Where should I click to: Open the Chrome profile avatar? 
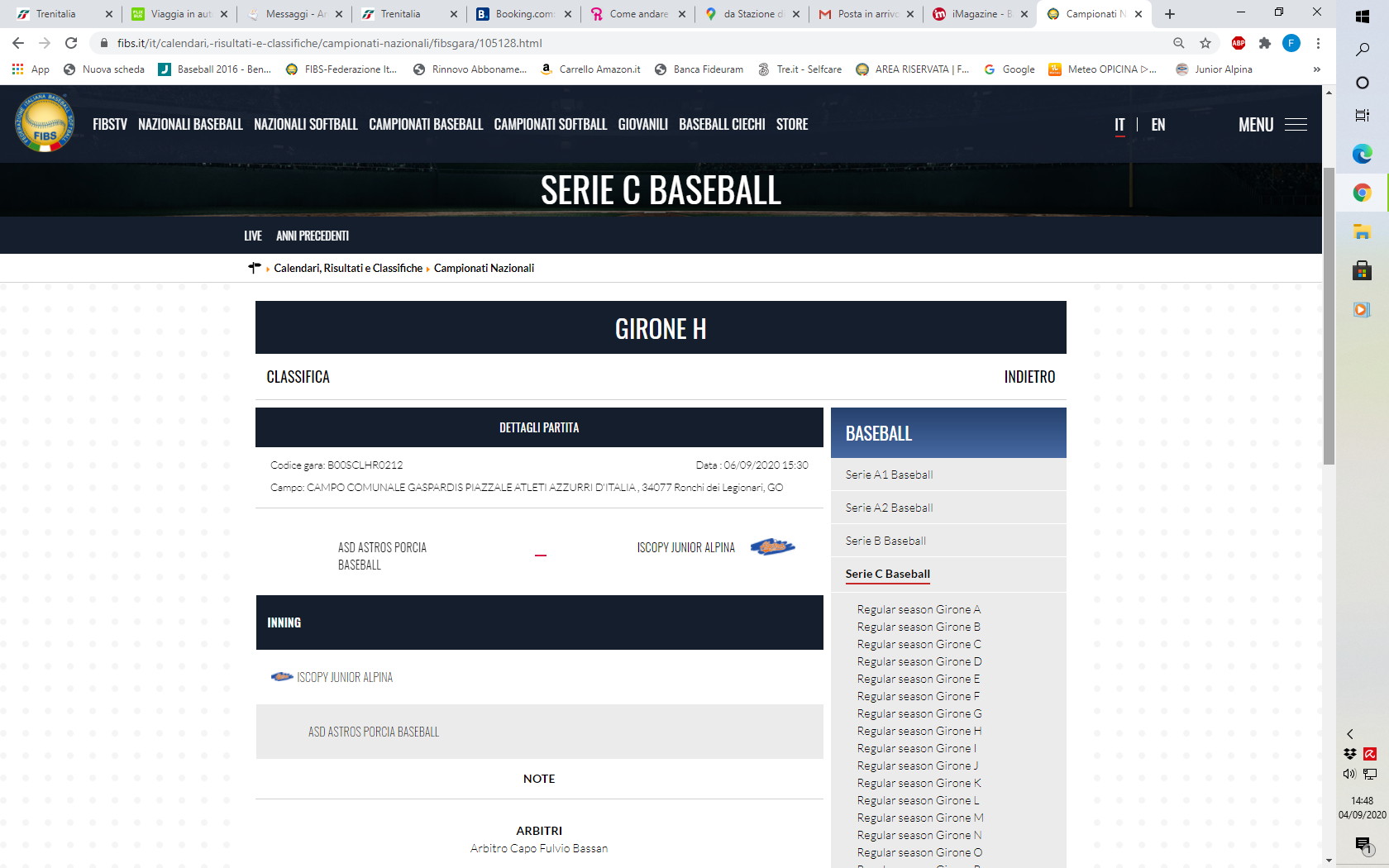1291,43
